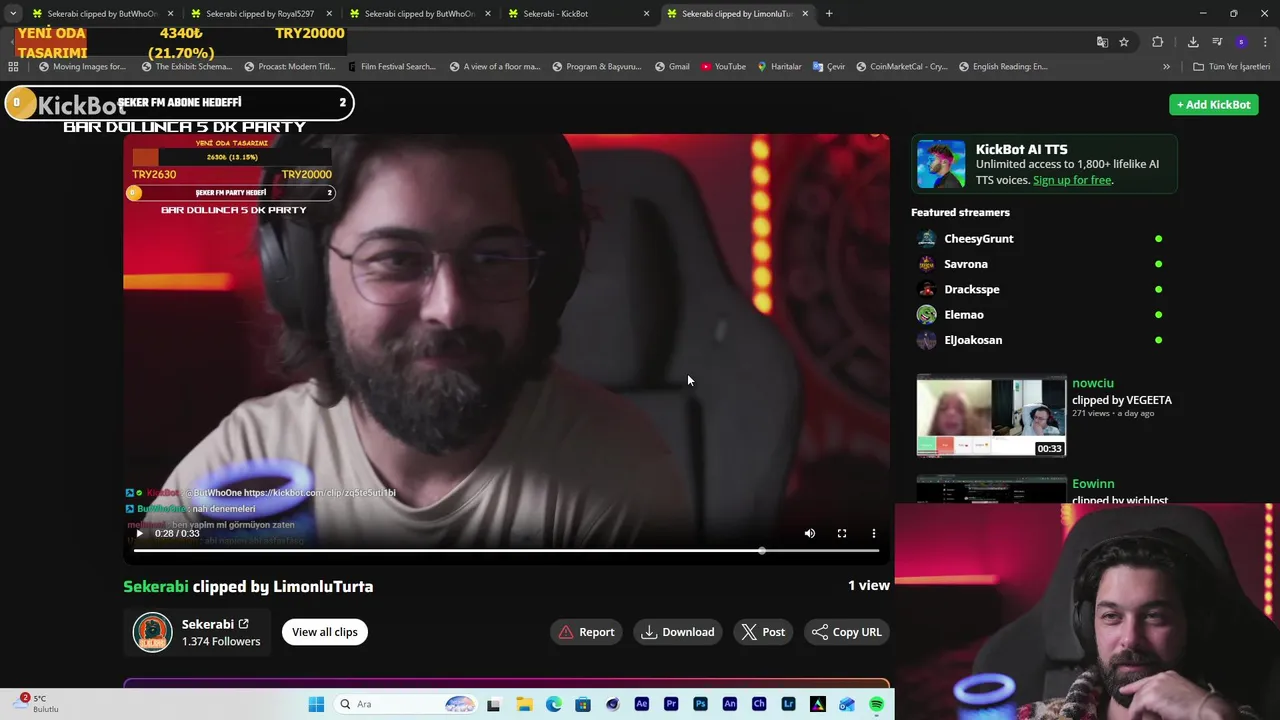Enter fullscreen on the video player
Viewport: 1280px width, 720px height.
(842, 534)
